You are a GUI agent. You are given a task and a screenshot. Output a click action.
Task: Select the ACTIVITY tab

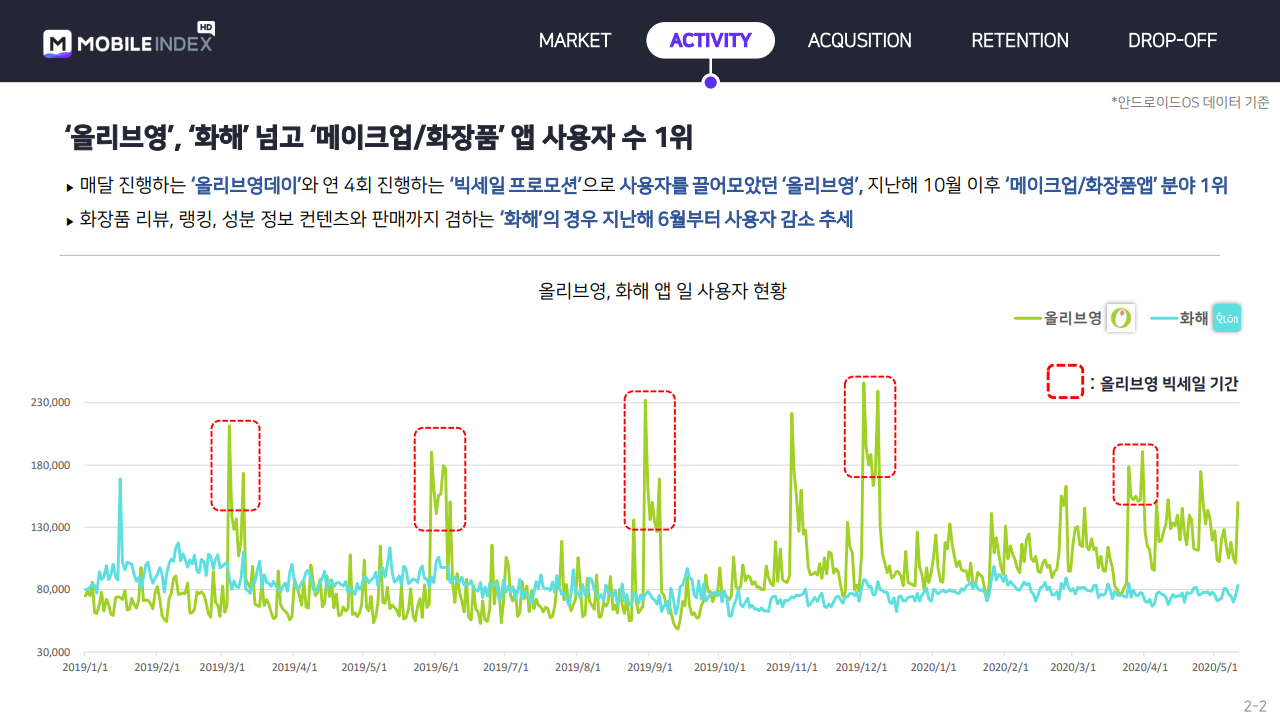tap(711, 41)
